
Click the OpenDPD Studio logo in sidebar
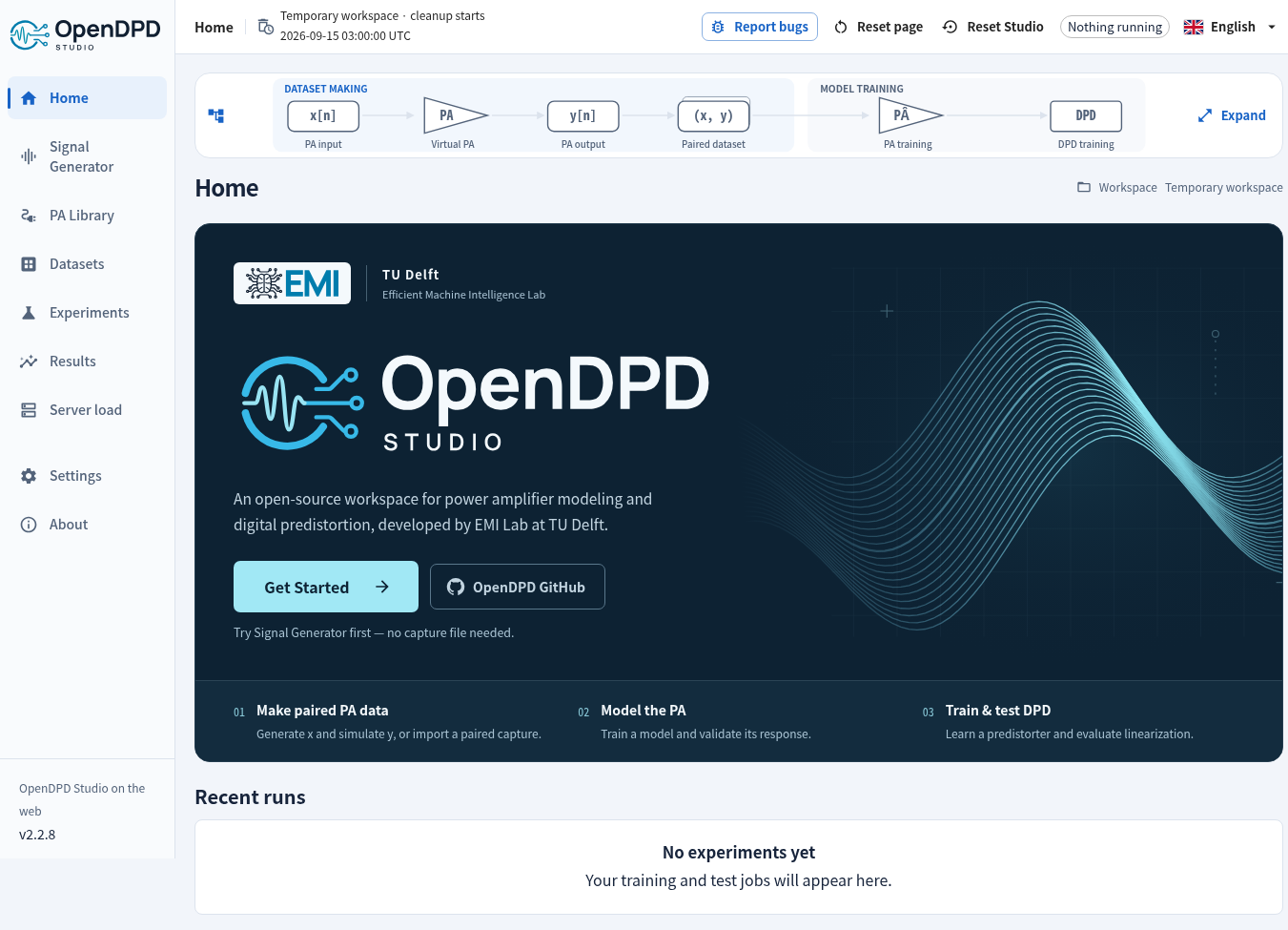coord(86,34)
